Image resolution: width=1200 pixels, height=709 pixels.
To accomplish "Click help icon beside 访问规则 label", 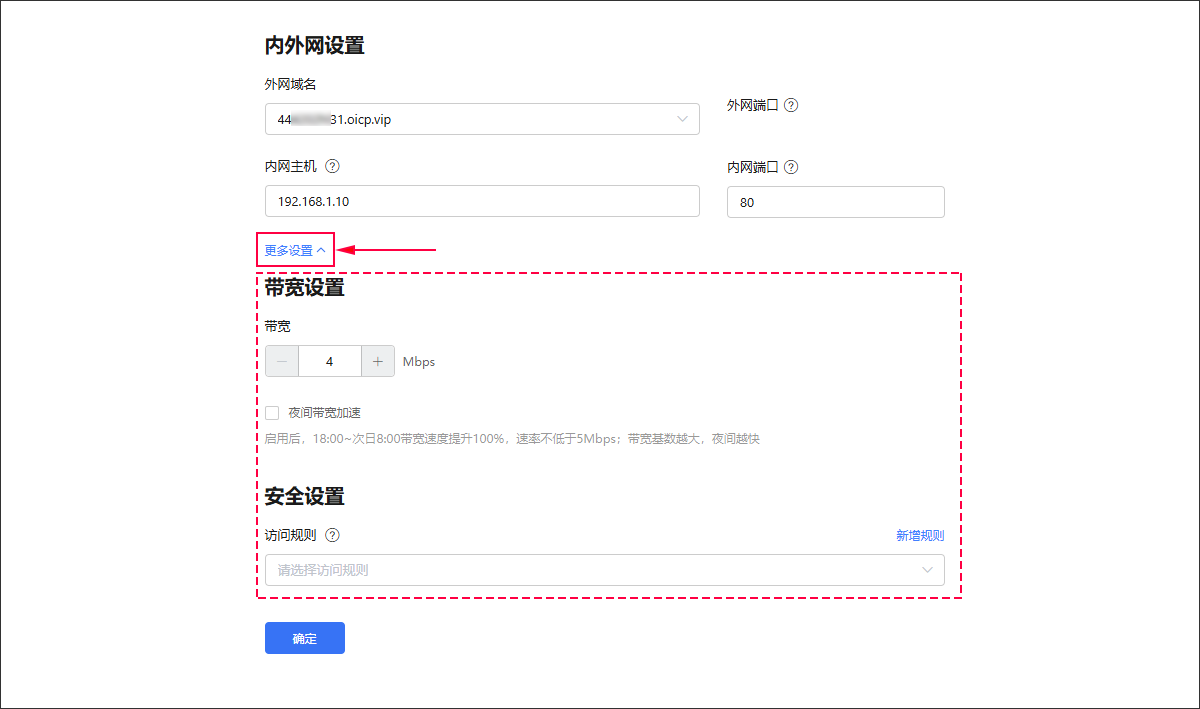I will [x=333, y=535].
